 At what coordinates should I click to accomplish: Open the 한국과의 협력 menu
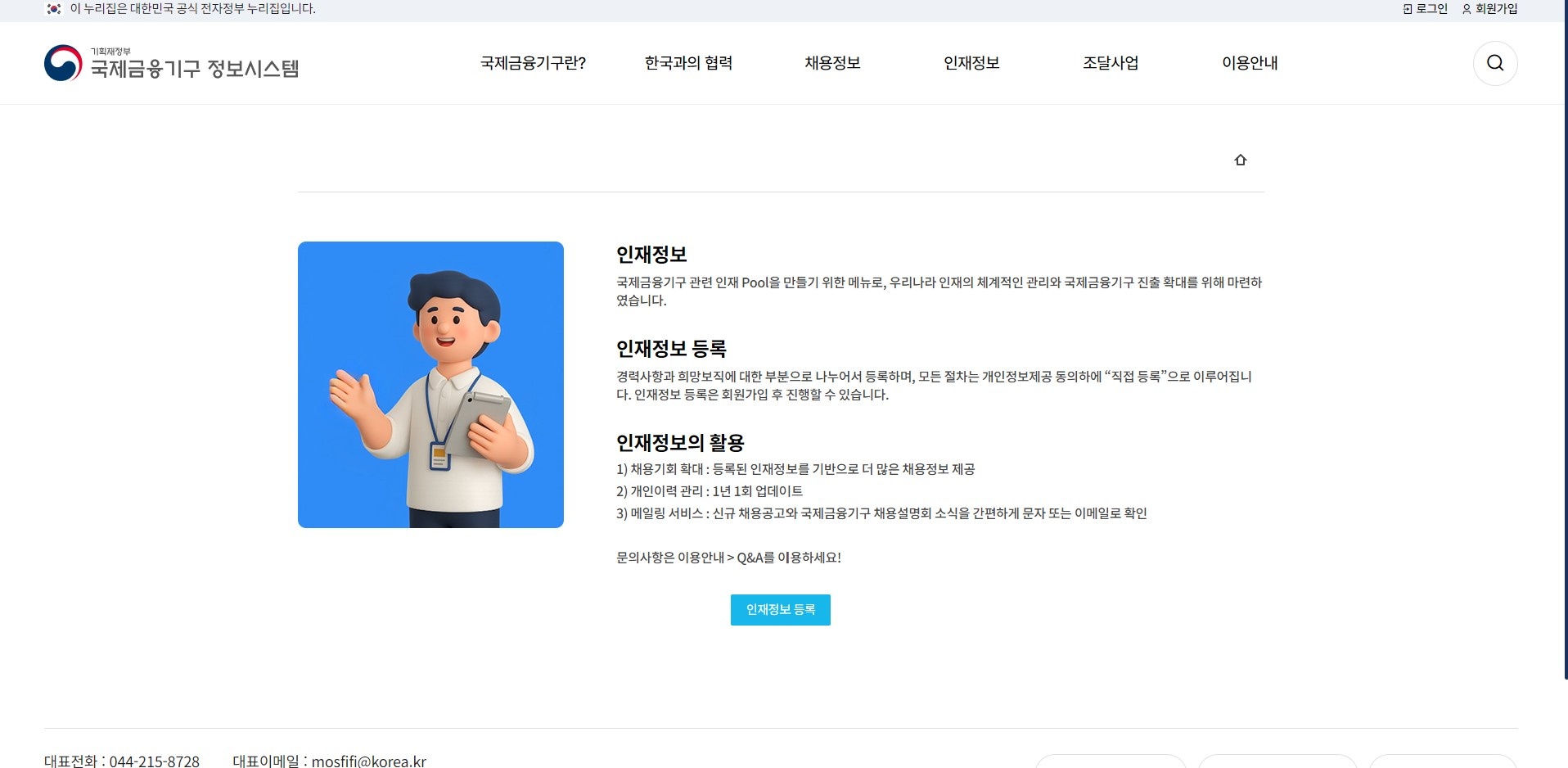pos(688,63)
